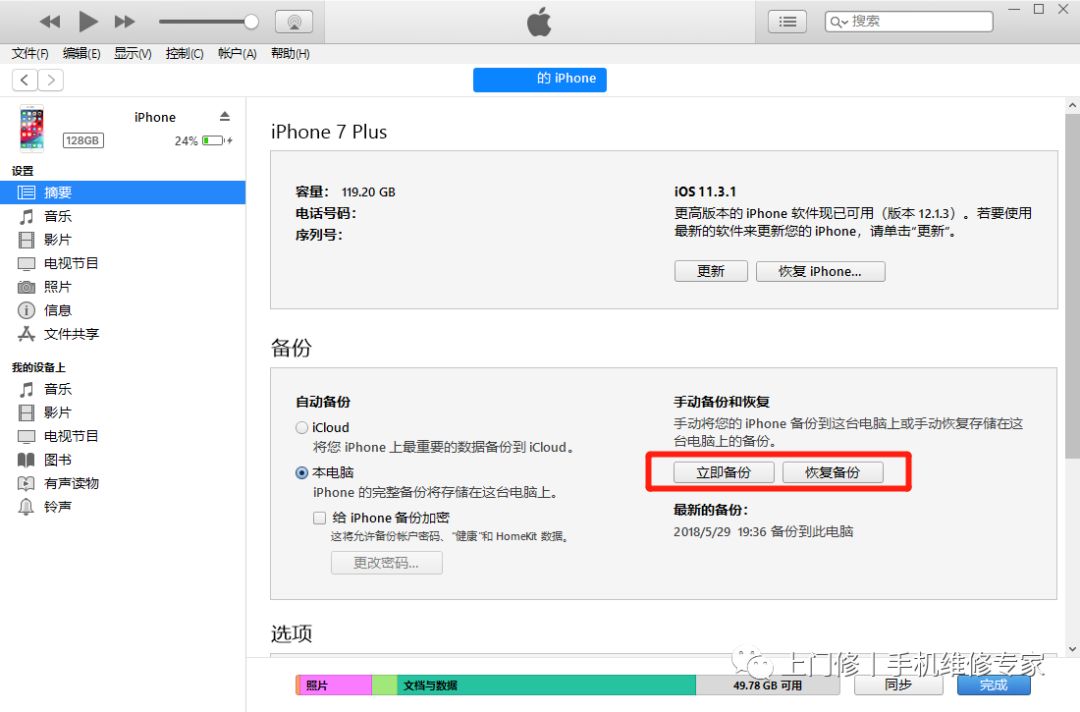Click the iPhone device thumbnail

(32, 128)
